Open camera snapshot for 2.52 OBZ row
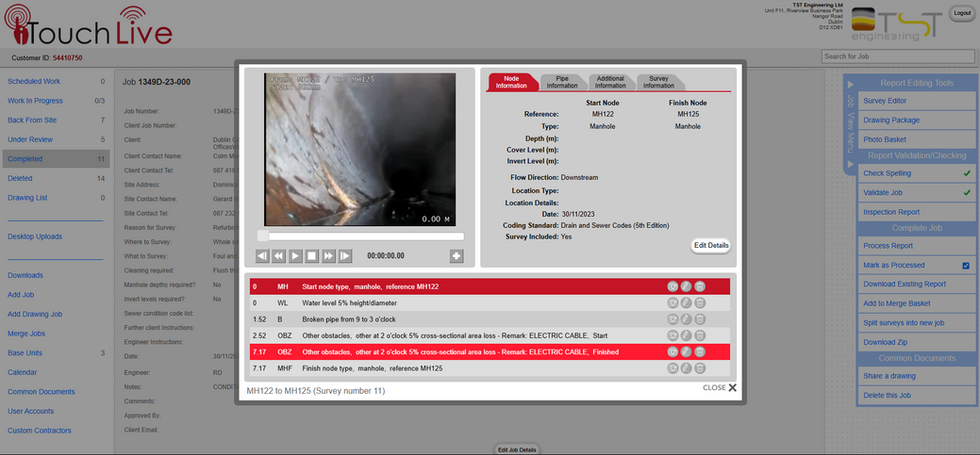The height and width of the screenshot is (455, 980). [x=673, y=336]
